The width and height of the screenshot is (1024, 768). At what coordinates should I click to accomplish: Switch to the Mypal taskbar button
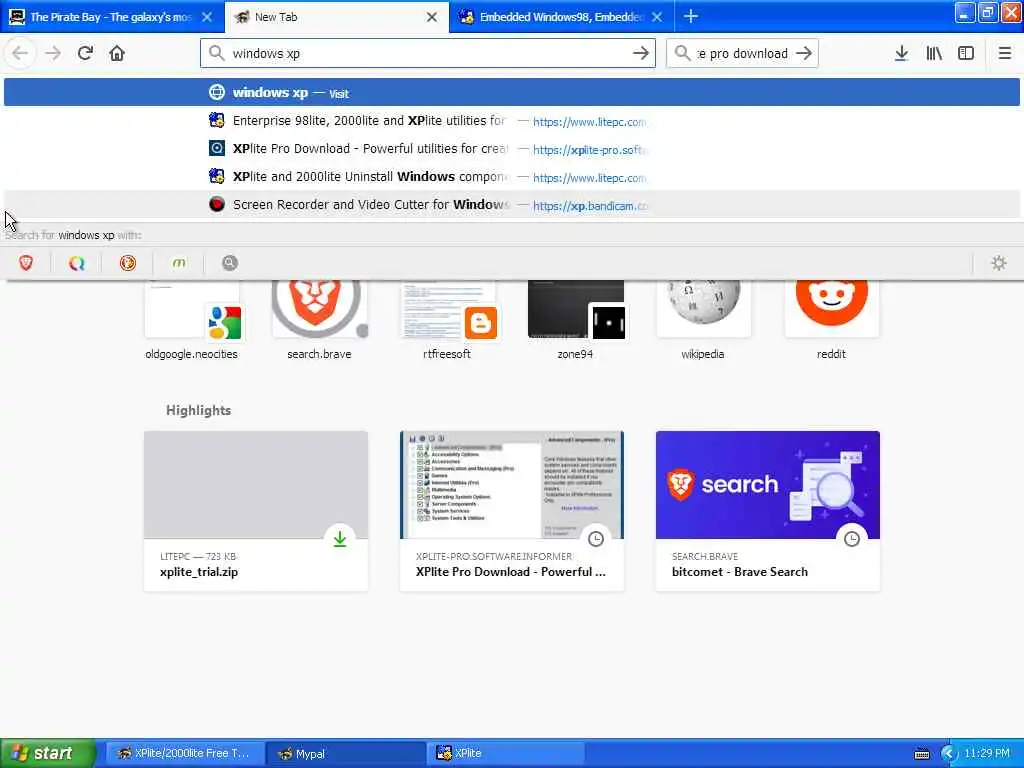tap(345, 753)
